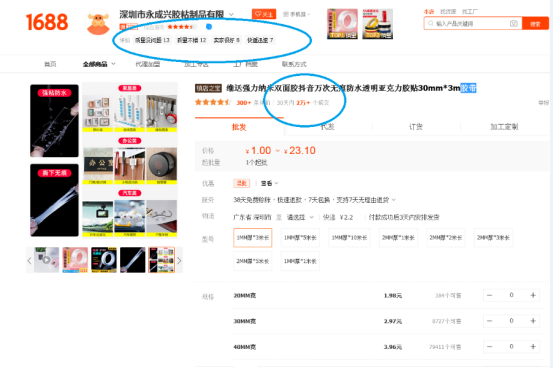Switch to the 订货 ordering tab
553x368 pixels.
tap(416, 127)
